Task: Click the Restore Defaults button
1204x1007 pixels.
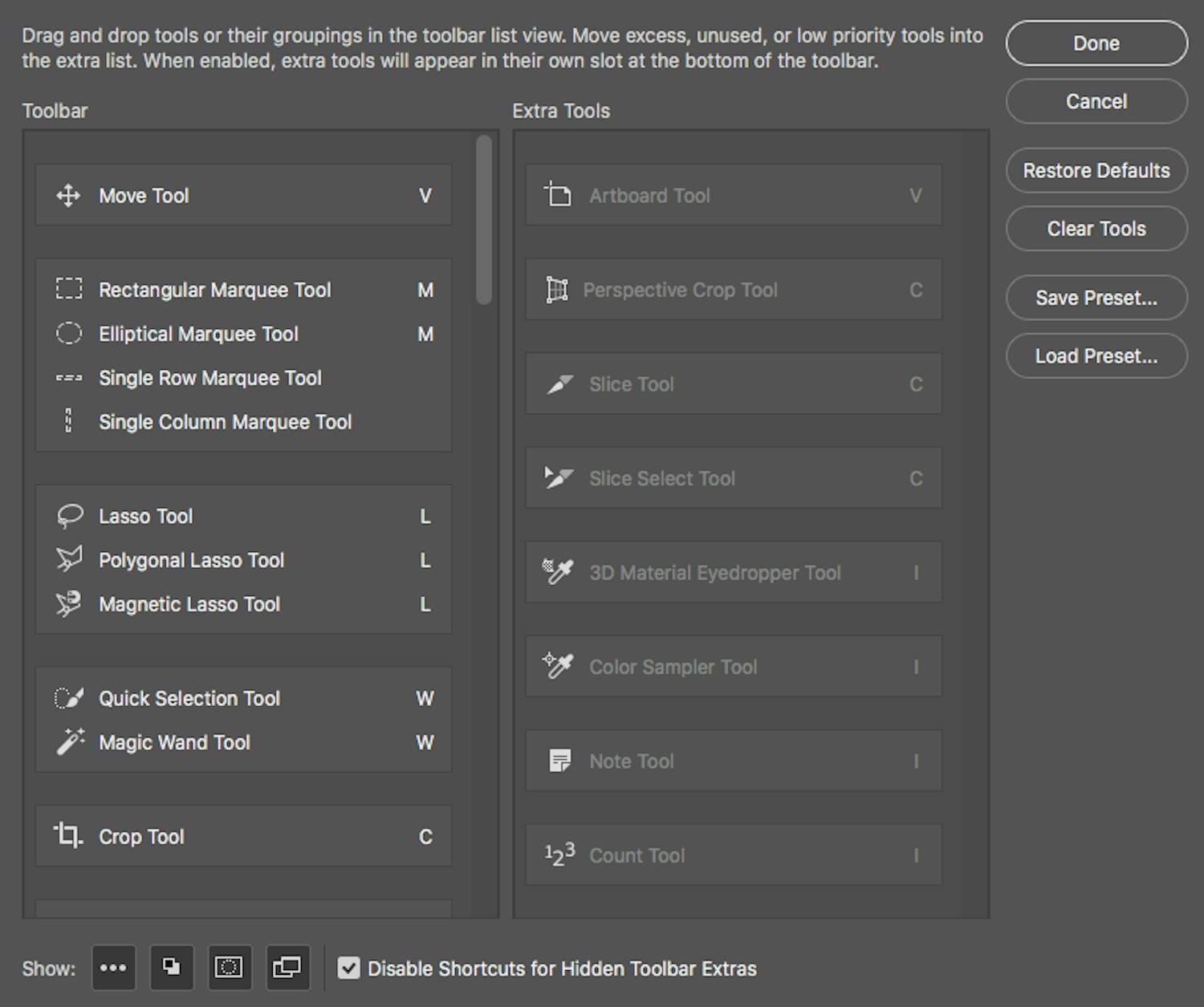Action: click(1096, 171)
